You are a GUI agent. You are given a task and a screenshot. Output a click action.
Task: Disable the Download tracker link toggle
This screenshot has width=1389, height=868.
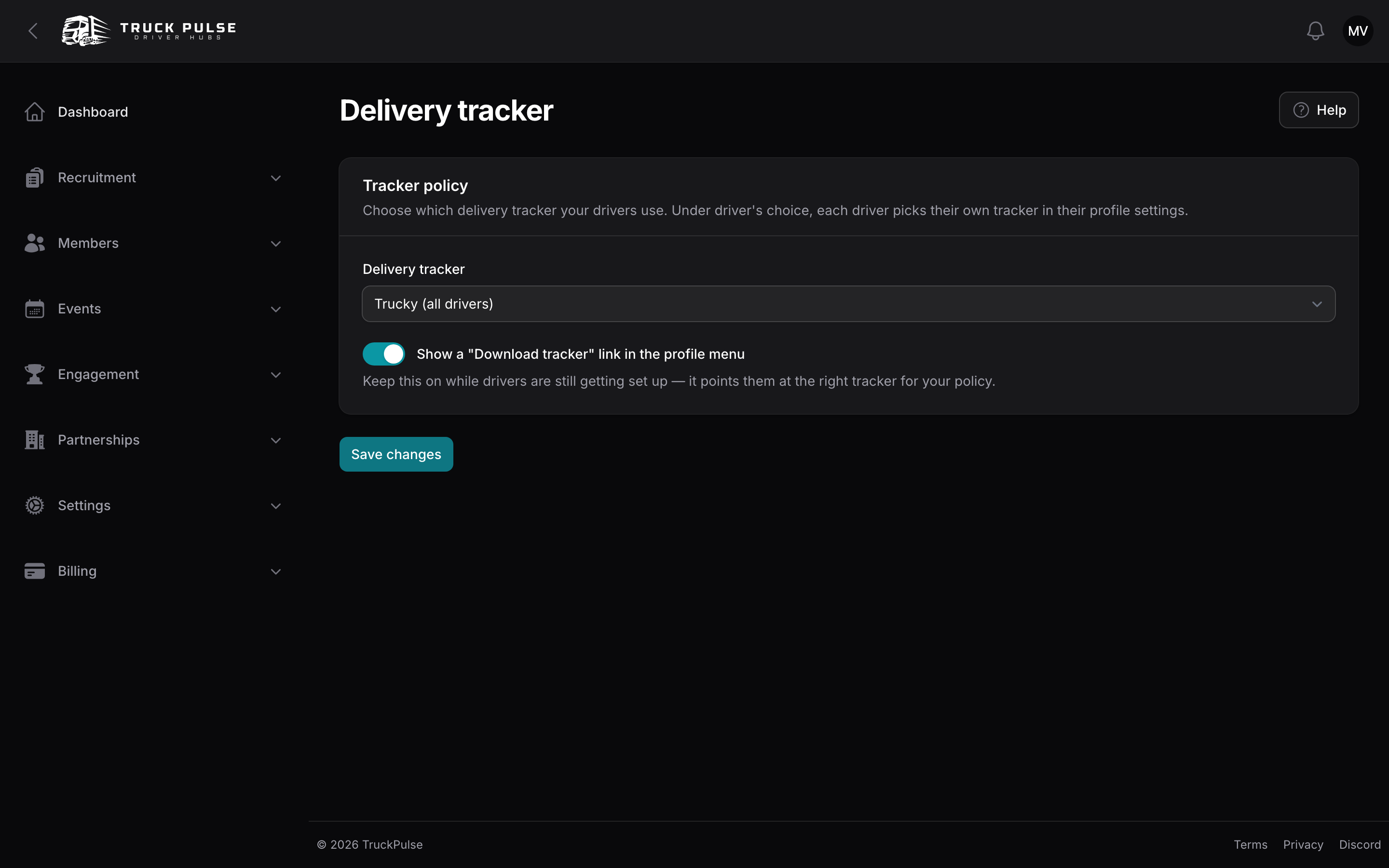(x=383, y=354)
